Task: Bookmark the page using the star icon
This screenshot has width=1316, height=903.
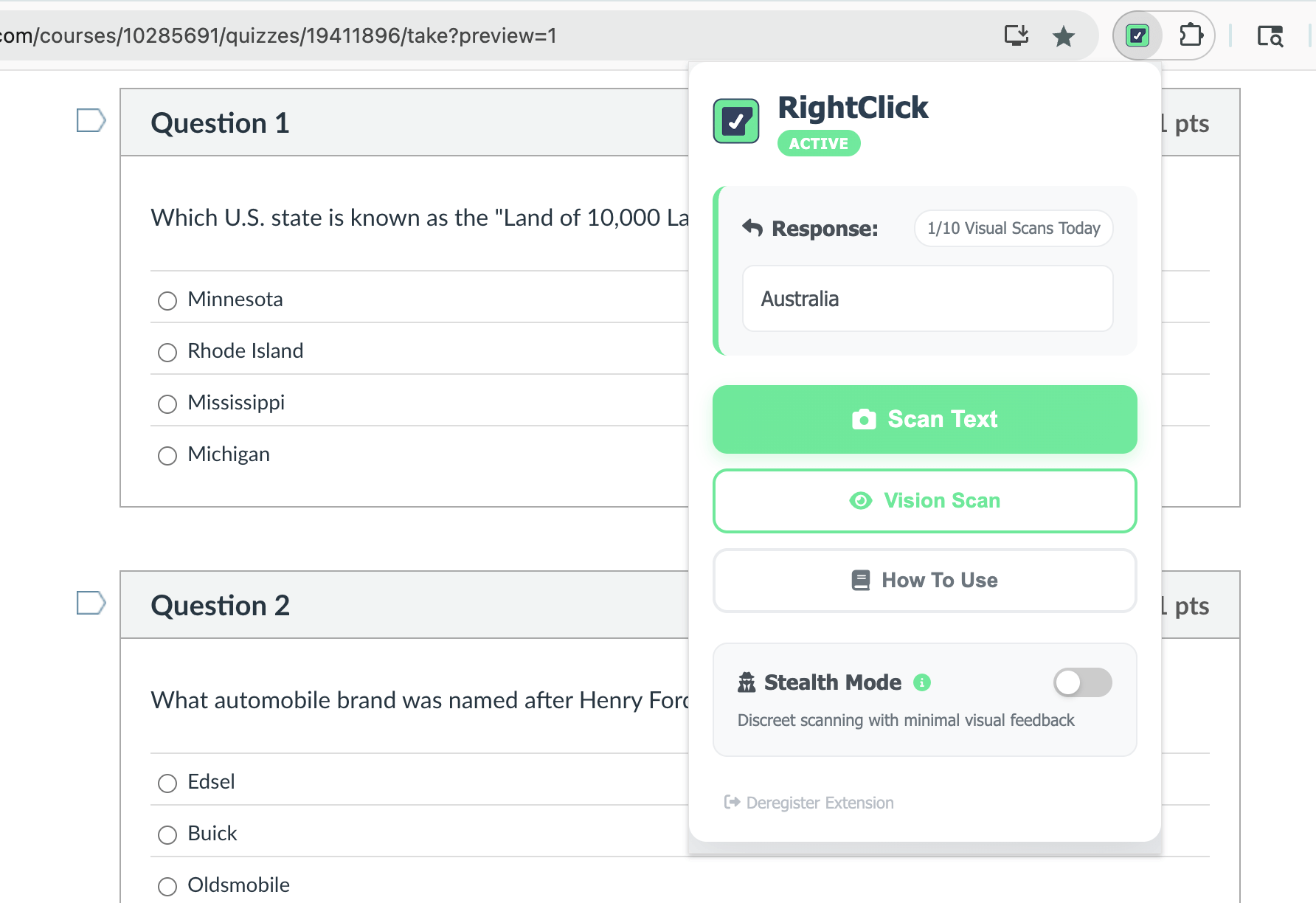Action: point(1064,35)
